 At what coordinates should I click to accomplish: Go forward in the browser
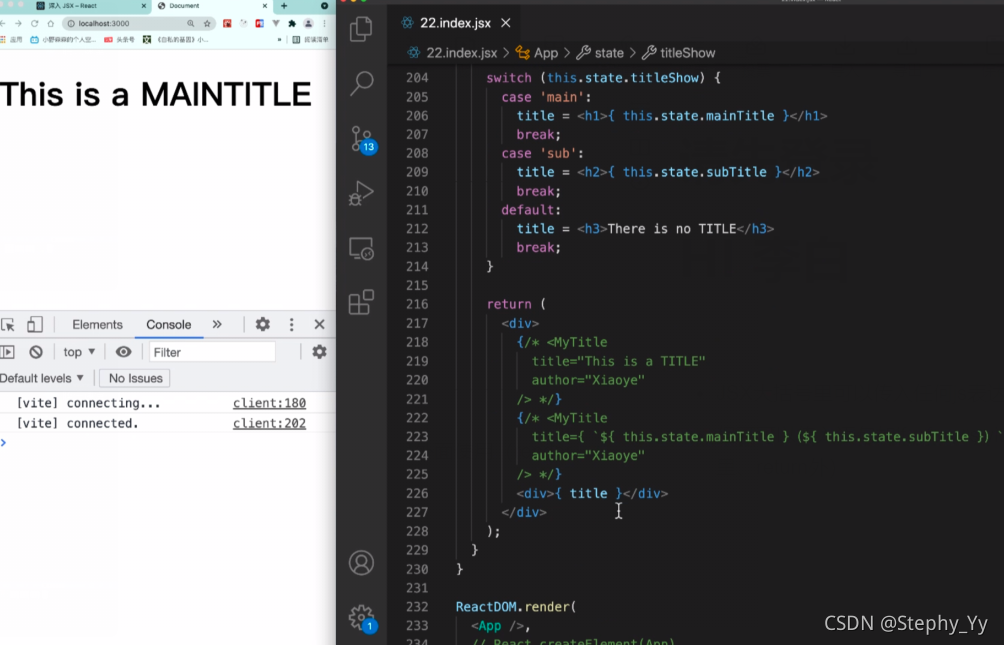click(18, 24)
